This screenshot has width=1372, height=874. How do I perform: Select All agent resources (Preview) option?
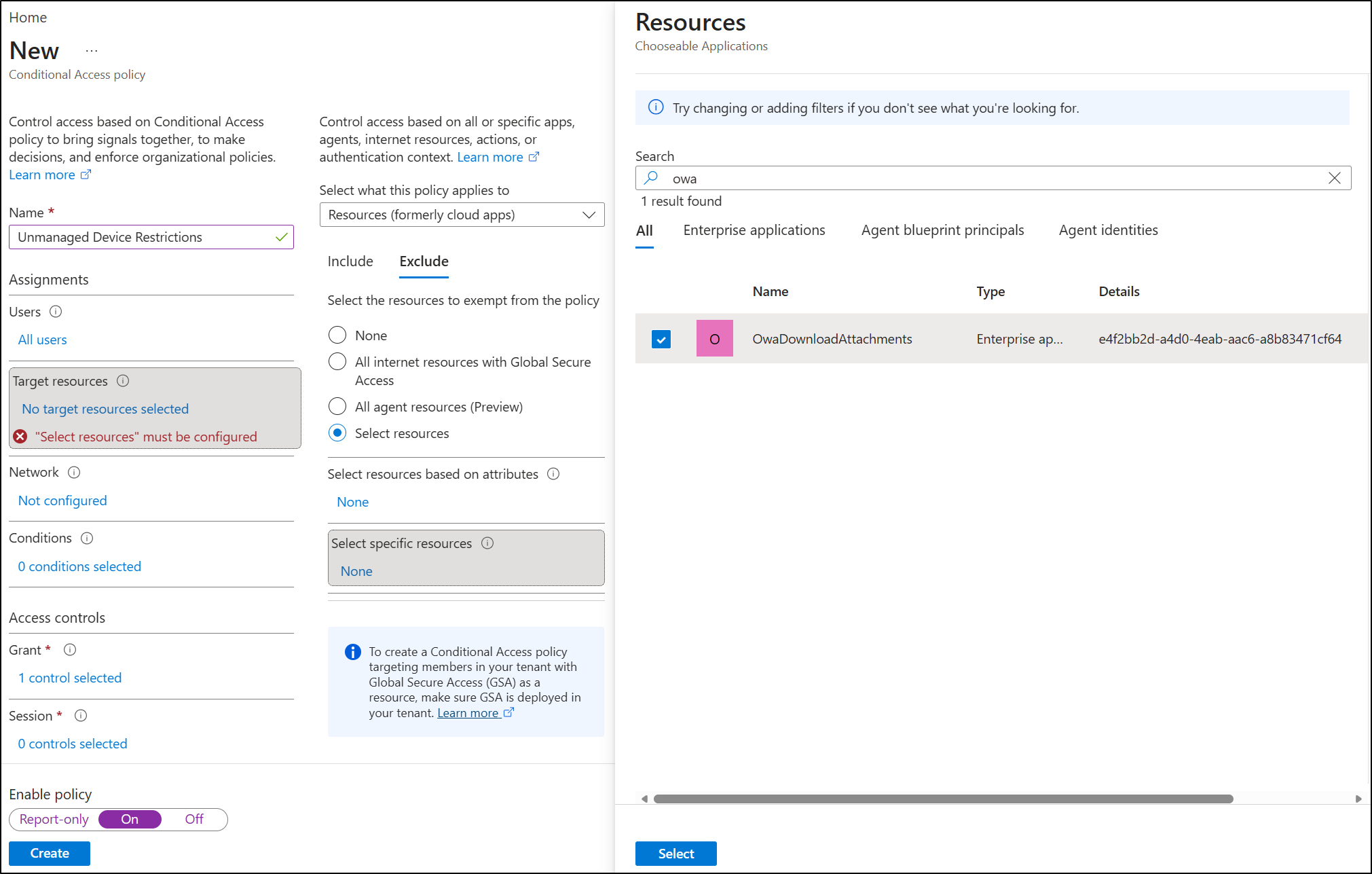pos(337,406)
